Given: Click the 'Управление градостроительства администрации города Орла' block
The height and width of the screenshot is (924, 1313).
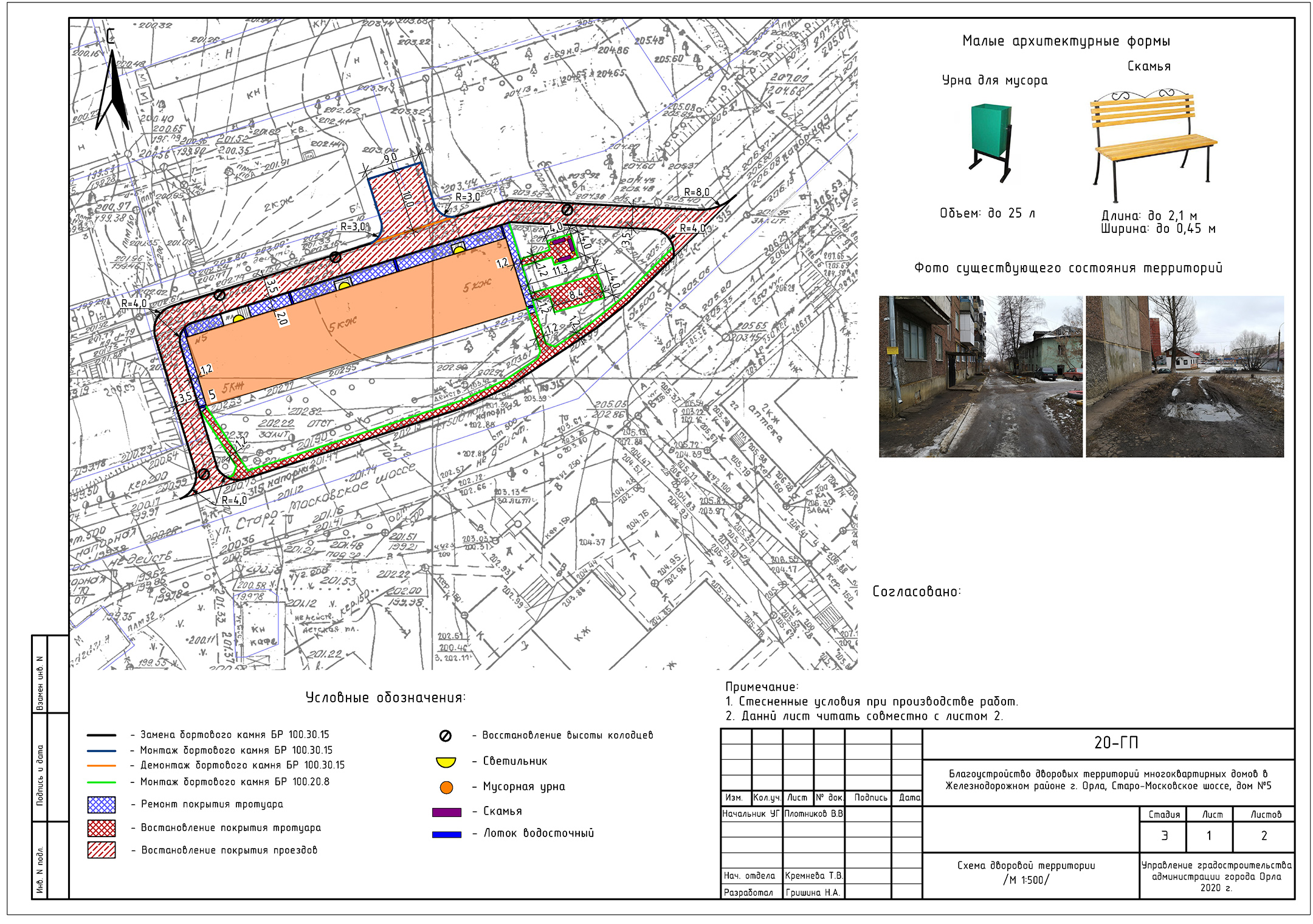Looking at the screenshot, I should (x=1216, y=877).
